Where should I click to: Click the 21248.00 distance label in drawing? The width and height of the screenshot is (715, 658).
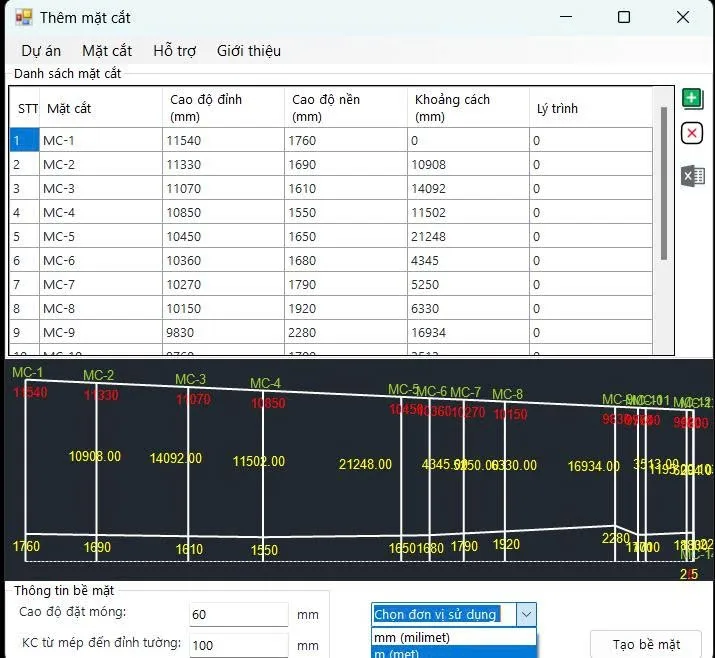(x=365, y=464)
